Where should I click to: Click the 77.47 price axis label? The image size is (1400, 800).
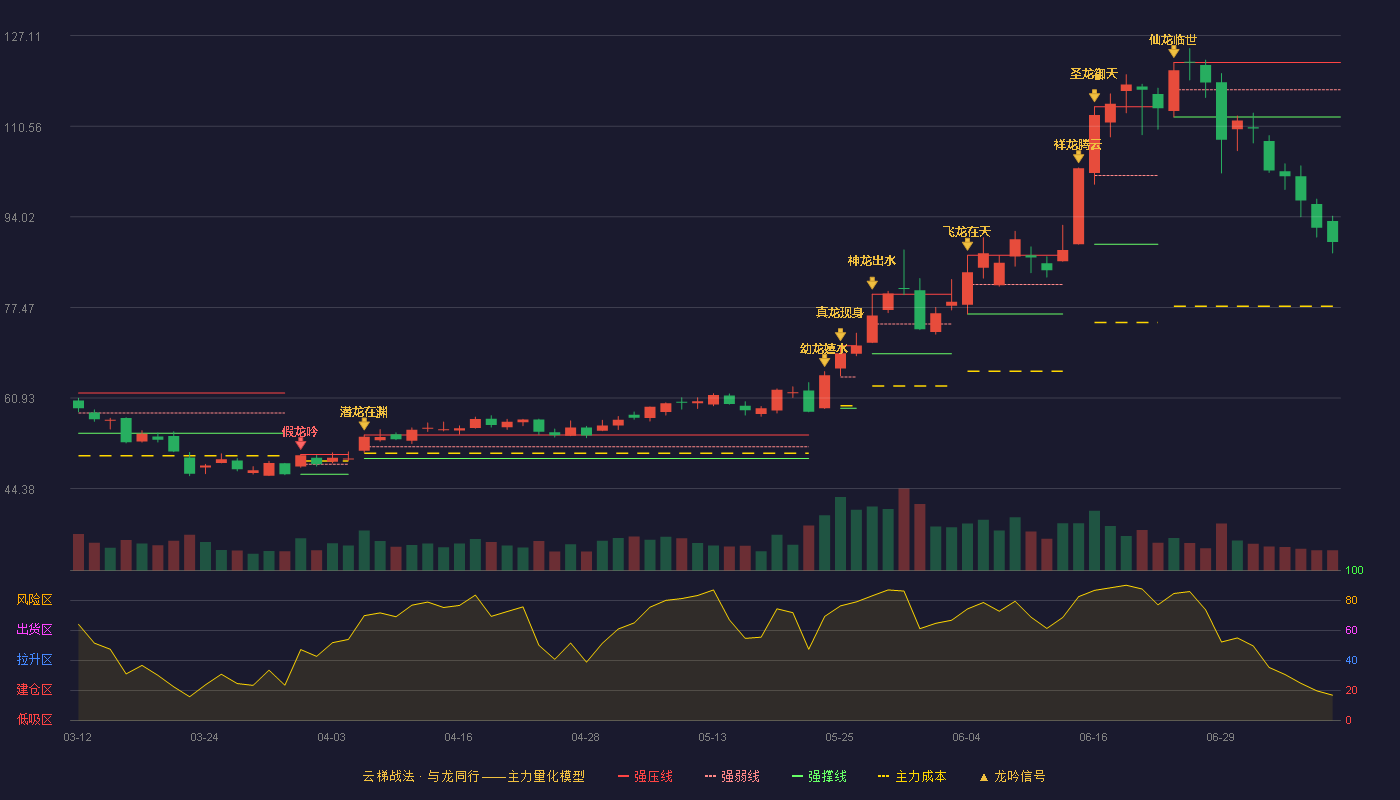(22, 309)
